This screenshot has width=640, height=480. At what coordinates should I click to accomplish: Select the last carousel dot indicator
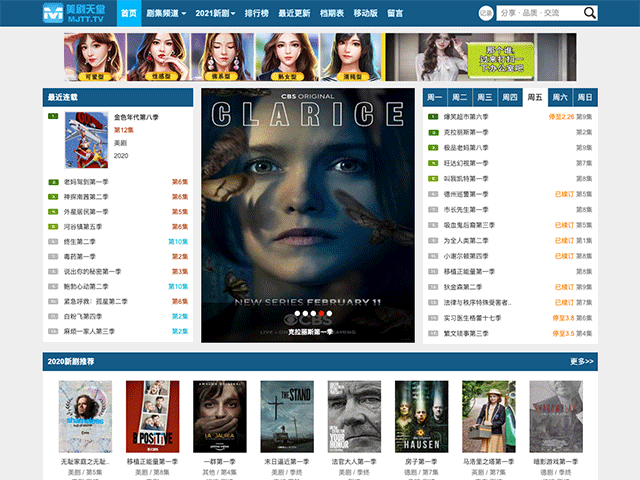click(x=329, y=313)
